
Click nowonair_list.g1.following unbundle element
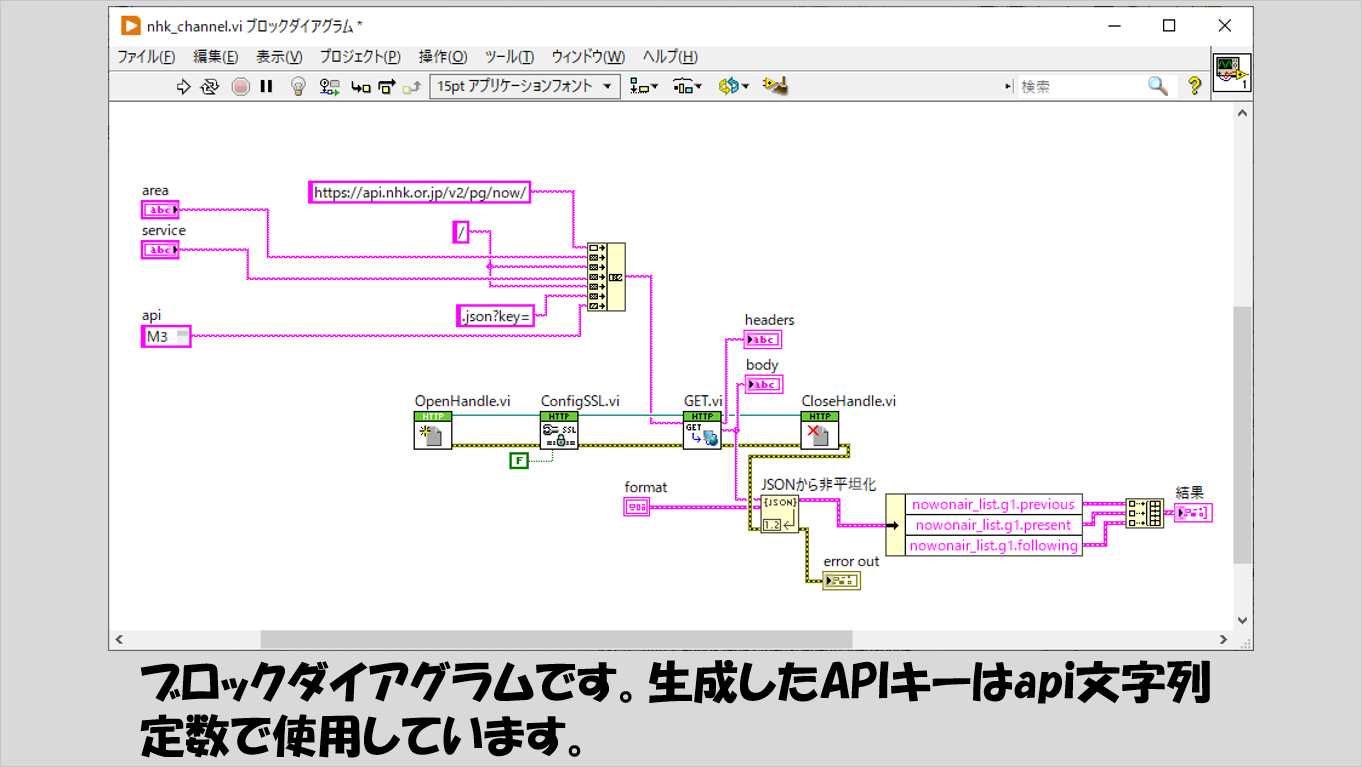pos(993,545)
